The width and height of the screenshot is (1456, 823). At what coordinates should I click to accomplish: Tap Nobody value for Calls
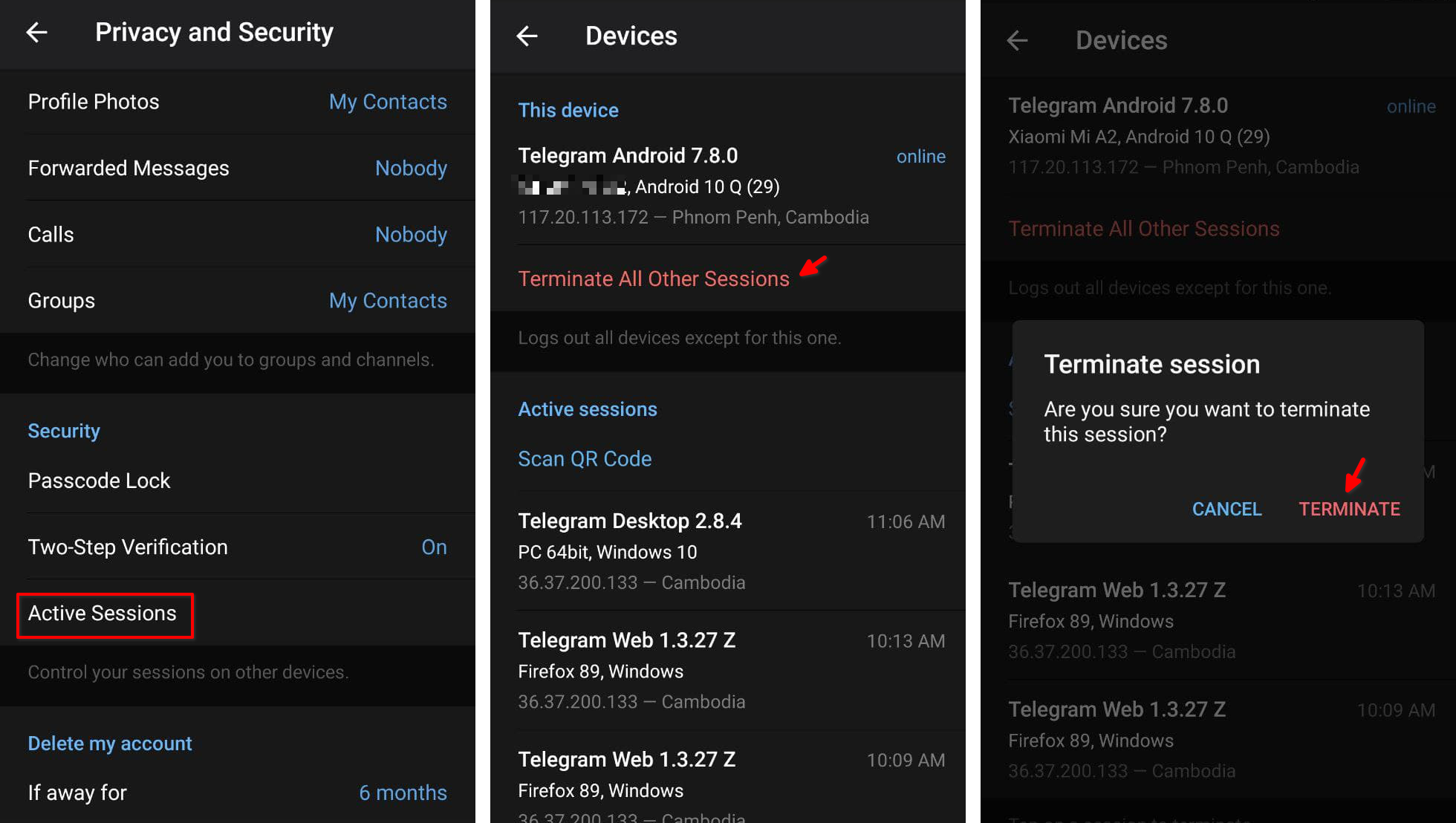[411, 234]
